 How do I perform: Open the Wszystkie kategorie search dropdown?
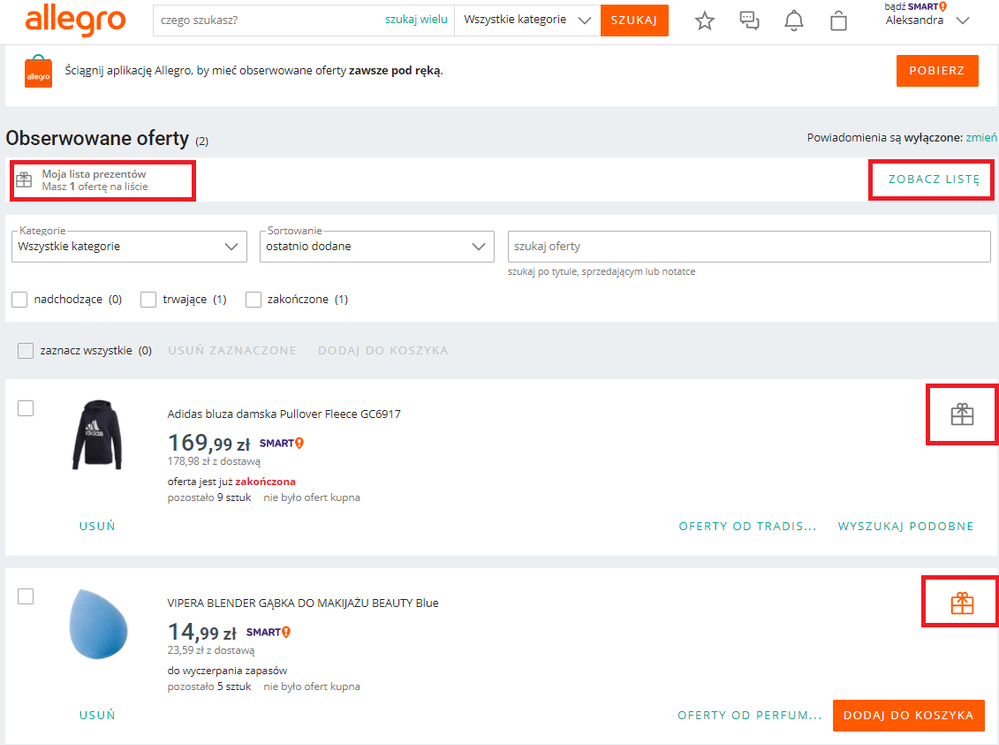click(x=528, y=20)
